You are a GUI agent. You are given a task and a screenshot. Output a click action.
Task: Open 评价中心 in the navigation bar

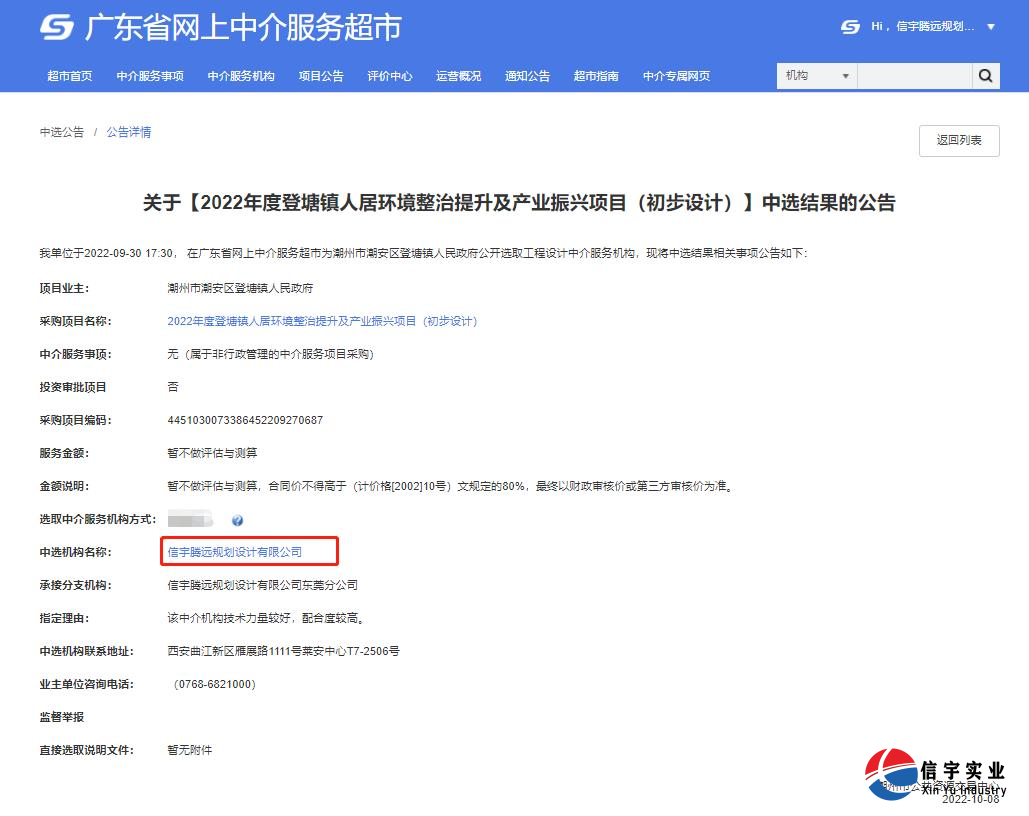tap(390, 75)
